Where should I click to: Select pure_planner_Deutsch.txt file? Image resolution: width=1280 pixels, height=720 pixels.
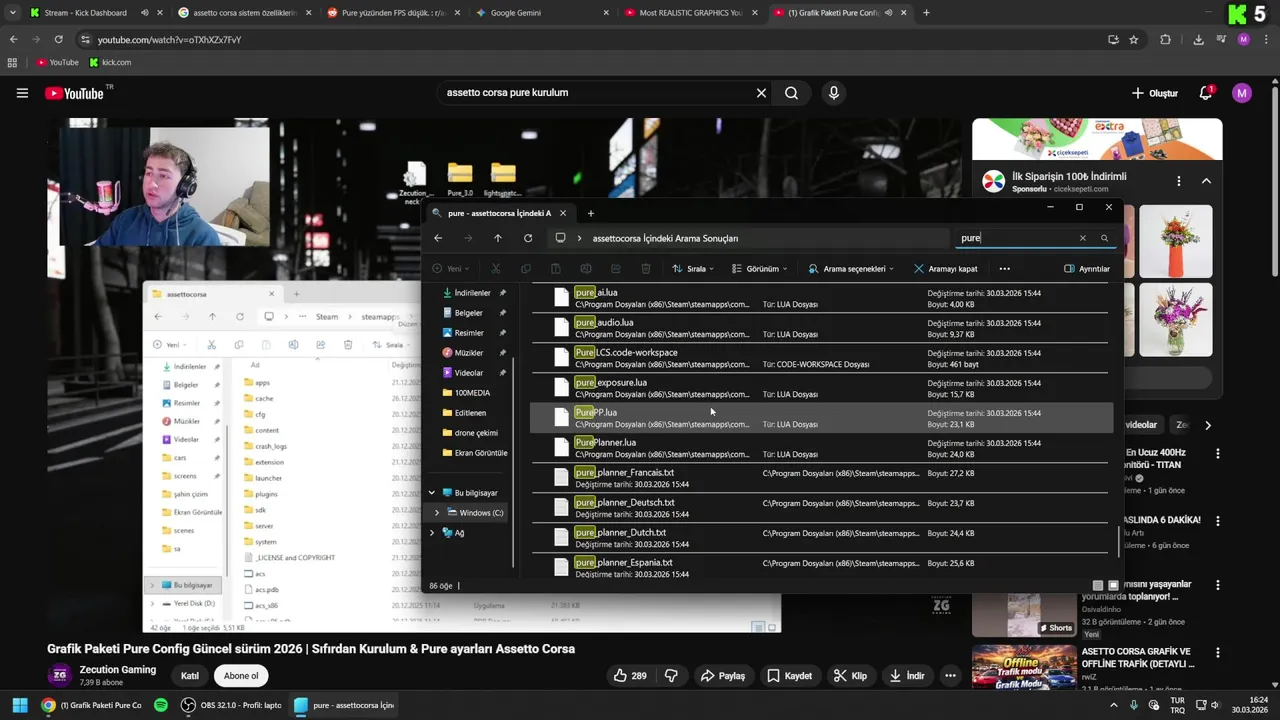pos(821,508)
